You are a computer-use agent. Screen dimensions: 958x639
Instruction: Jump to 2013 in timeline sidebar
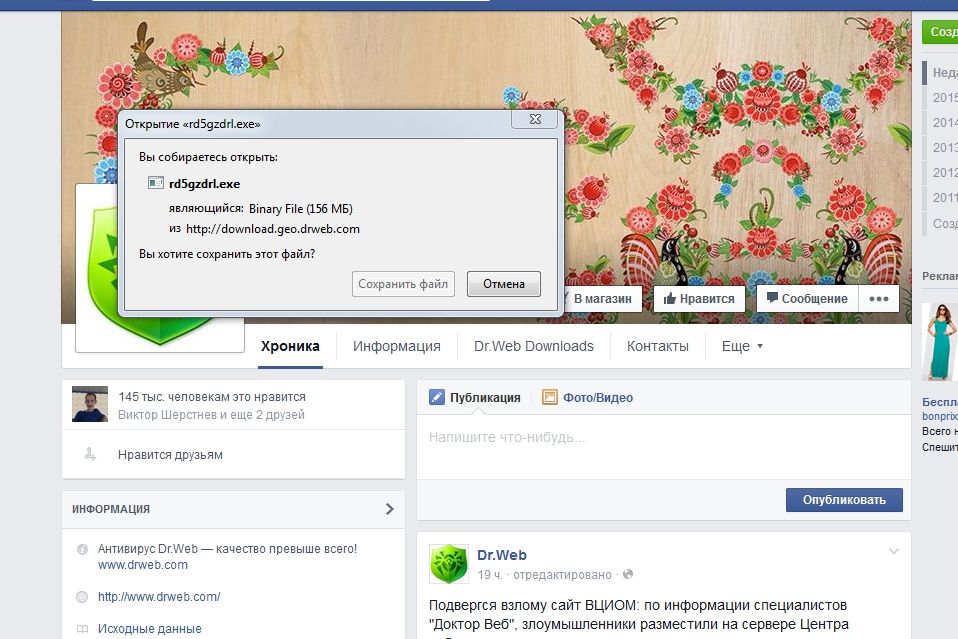pyautogui.click(x=945, y=147)
